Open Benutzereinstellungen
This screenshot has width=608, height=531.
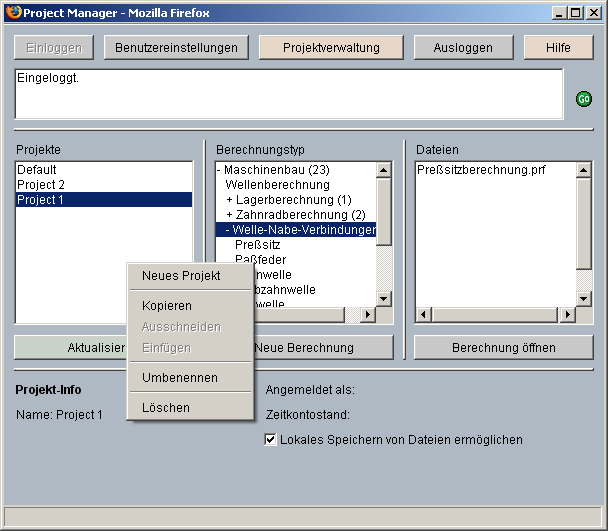point(177,48)
